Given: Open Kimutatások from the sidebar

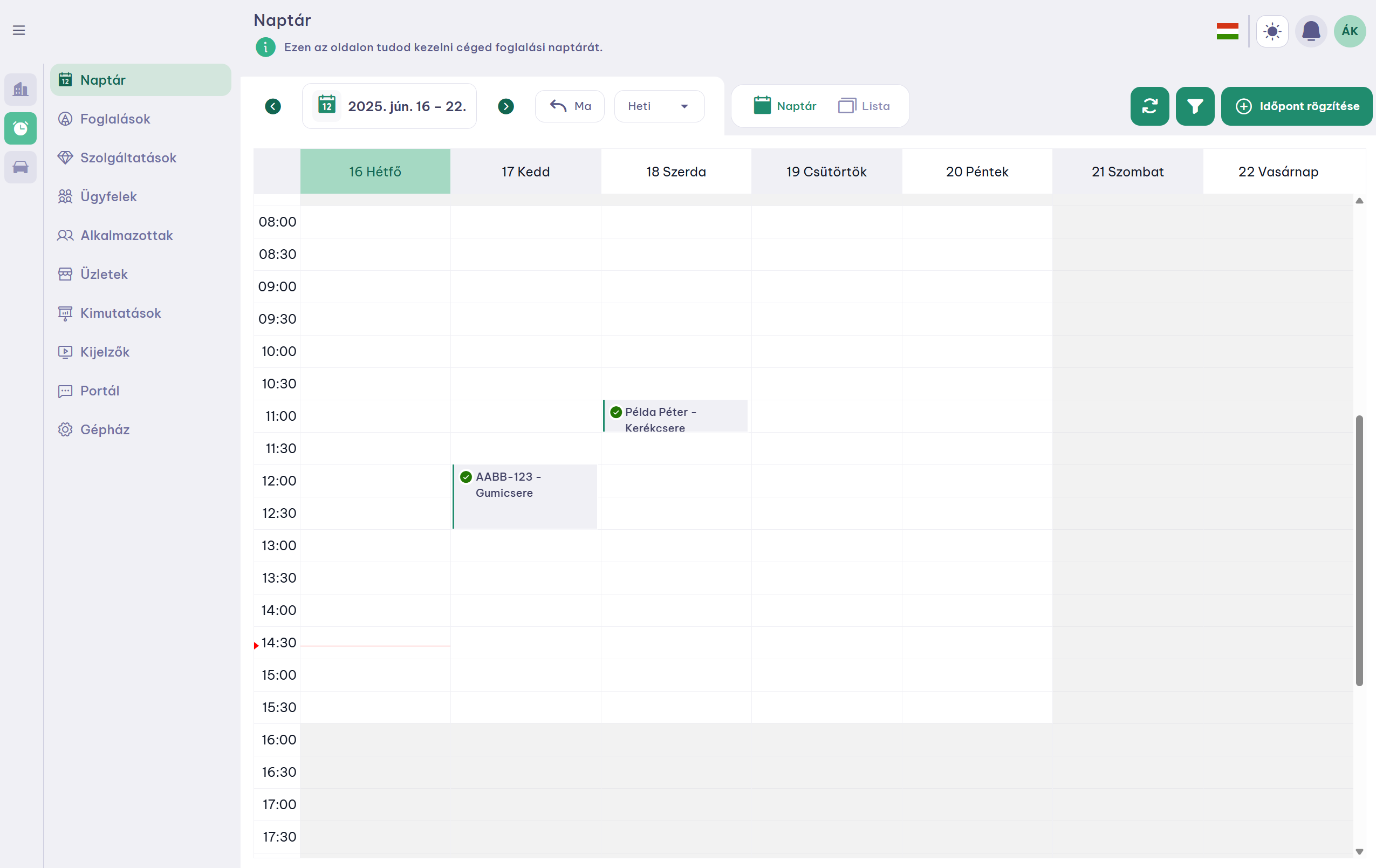Looking at the screenshot, I should pyautogui.click(x=120, y=313).
